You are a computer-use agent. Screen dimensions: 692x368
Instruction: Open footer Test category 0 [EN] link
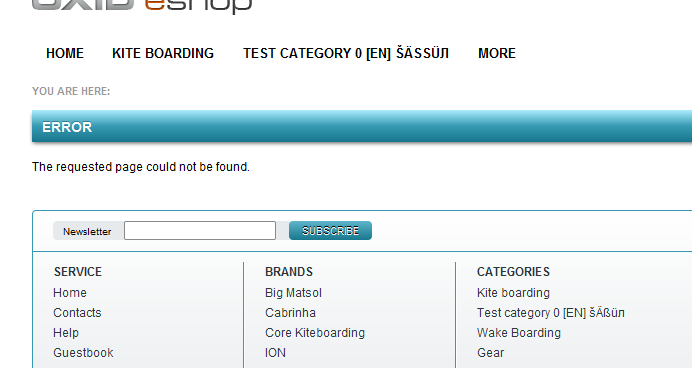tap(550, 313)
